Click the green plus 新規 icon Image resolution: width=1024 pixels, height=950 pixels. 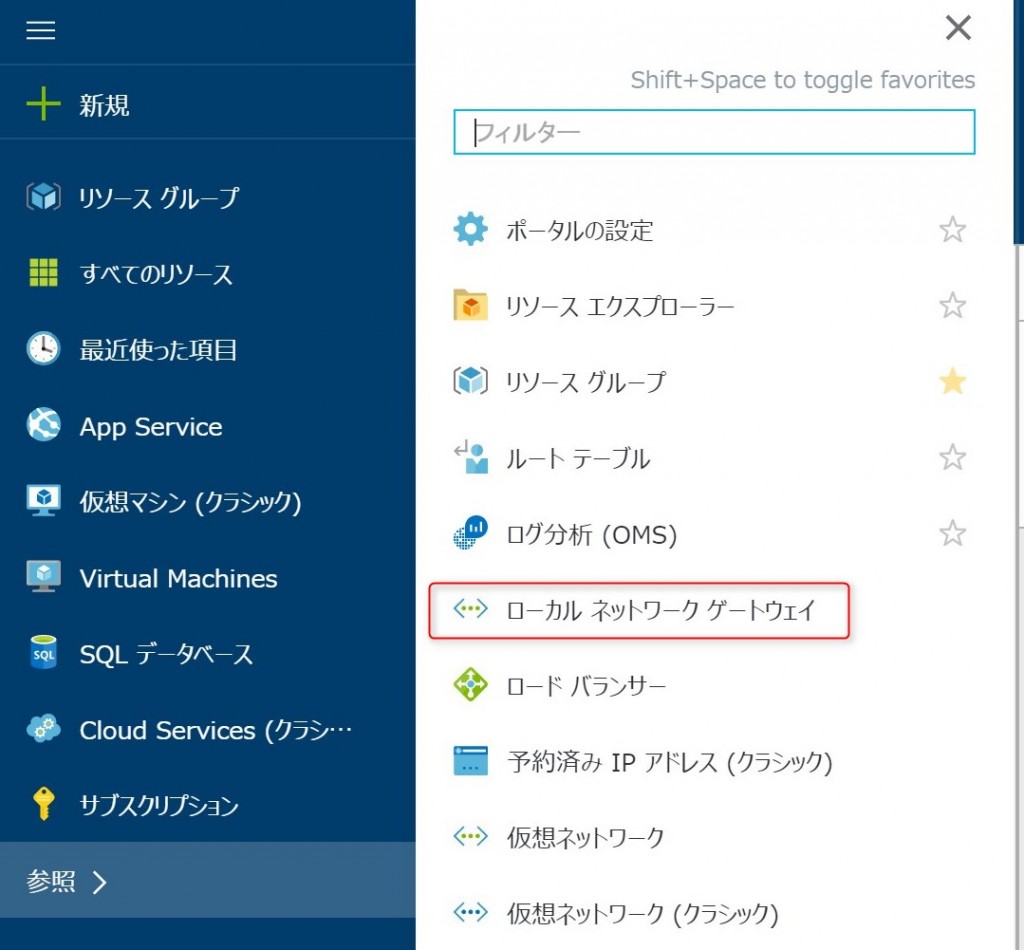pos(43,105)
